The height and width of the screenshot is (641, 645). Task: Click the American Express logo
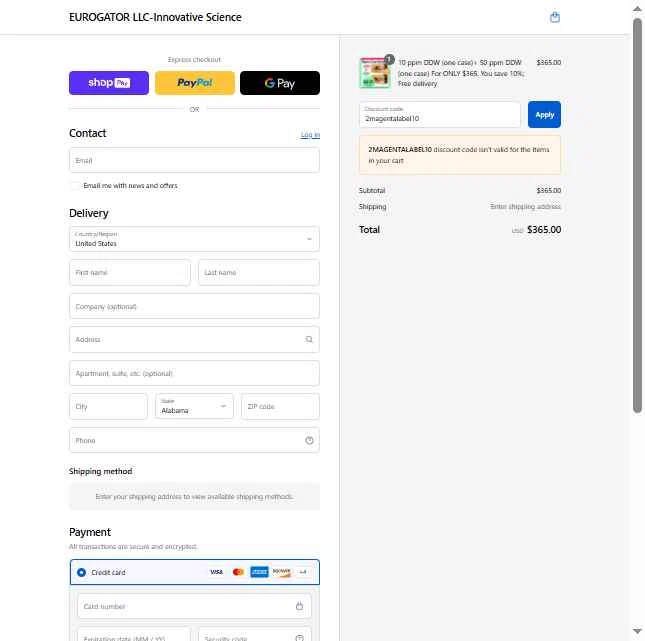tap(259, 572)
